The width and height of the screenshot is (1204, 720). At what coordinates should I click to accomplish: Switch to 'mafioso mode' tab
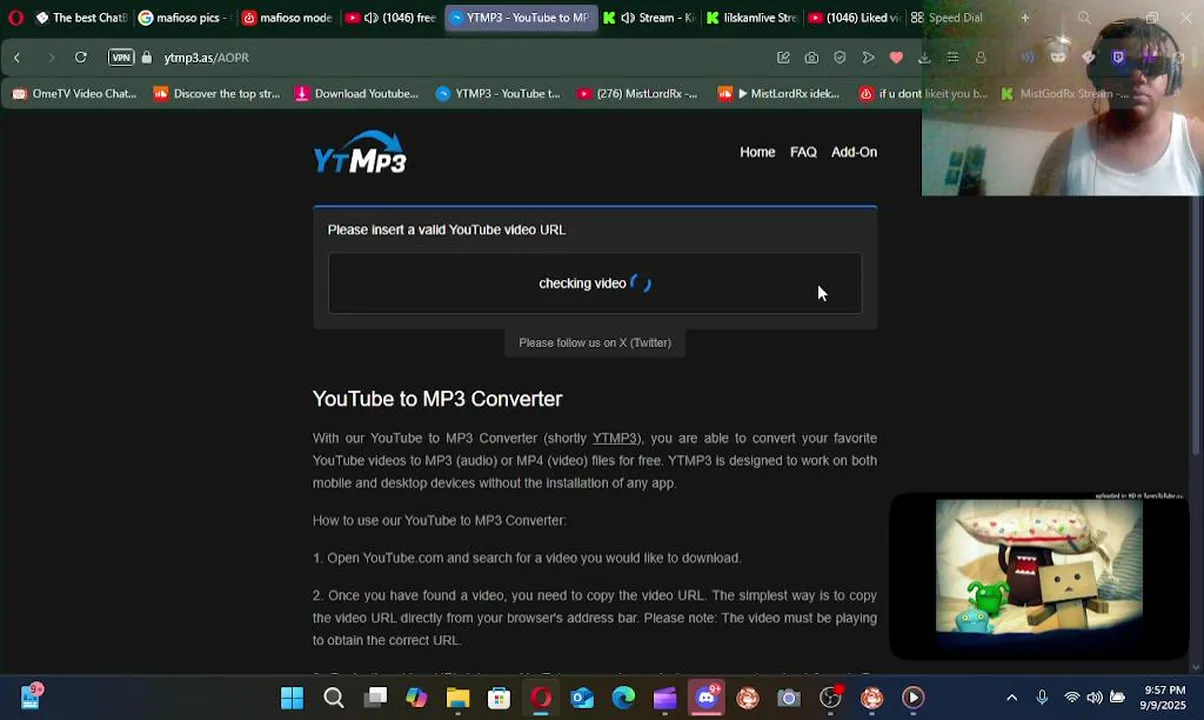(287, 18)
